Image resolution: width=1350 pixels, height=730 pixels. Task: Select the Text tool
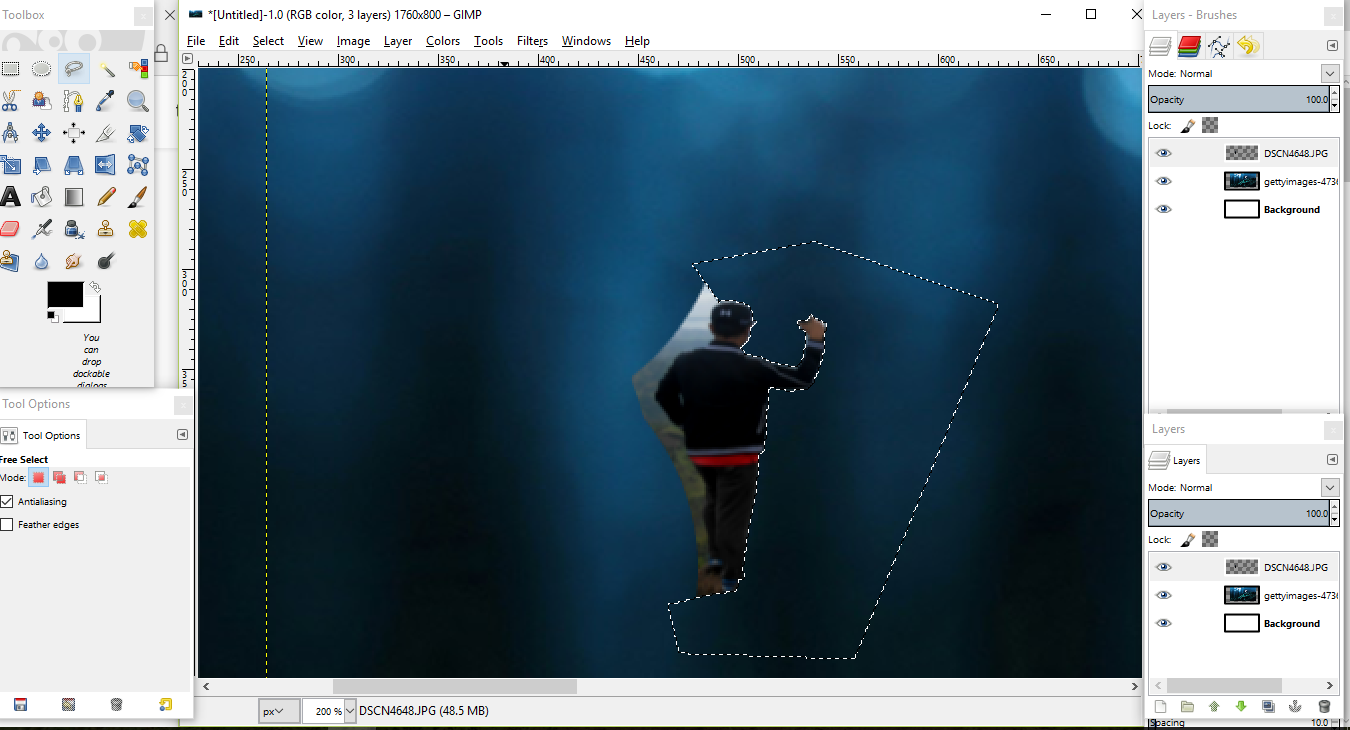[10, 197]
